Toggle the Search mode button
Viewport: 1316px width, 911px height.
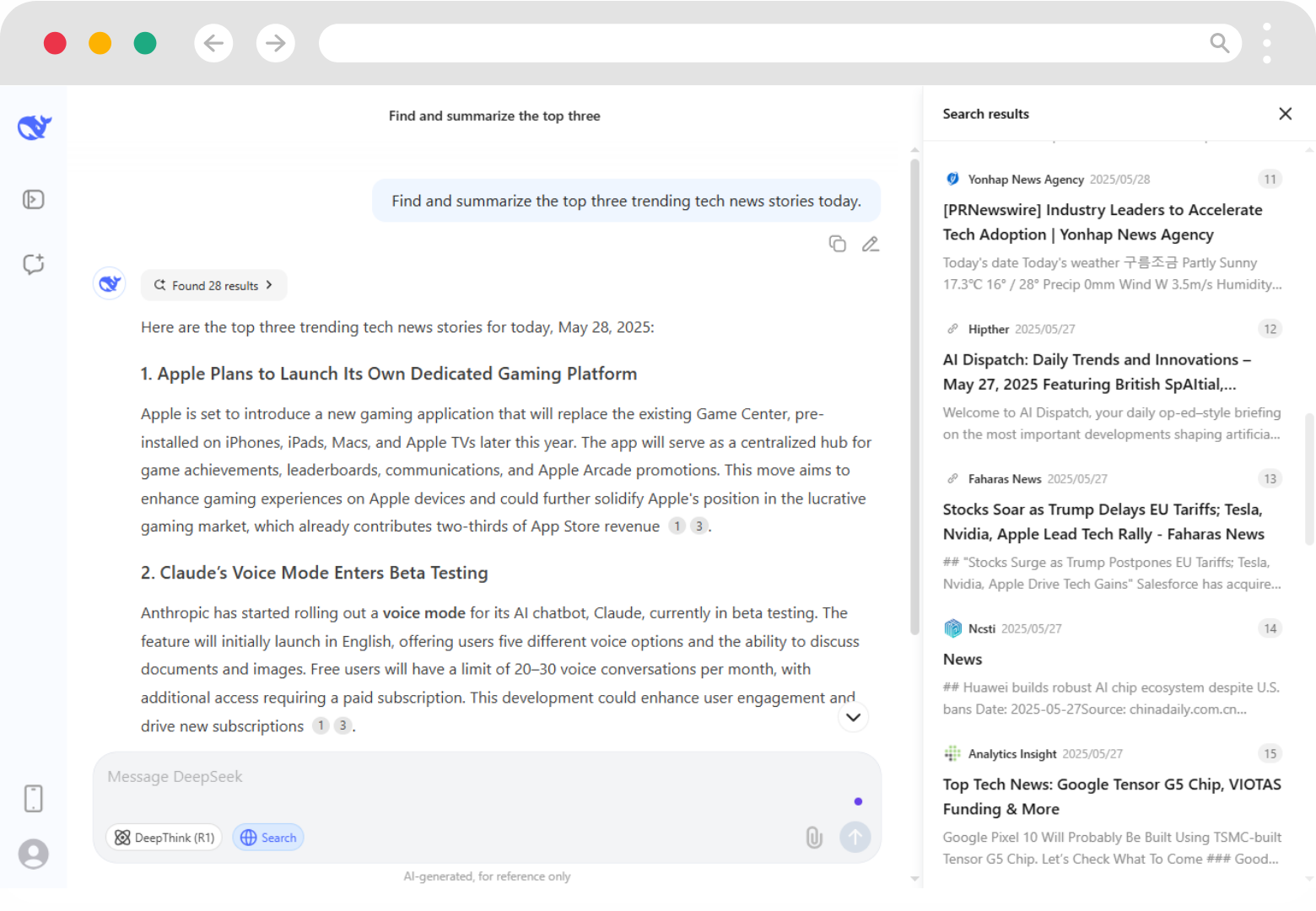click(x=268, y=838)
